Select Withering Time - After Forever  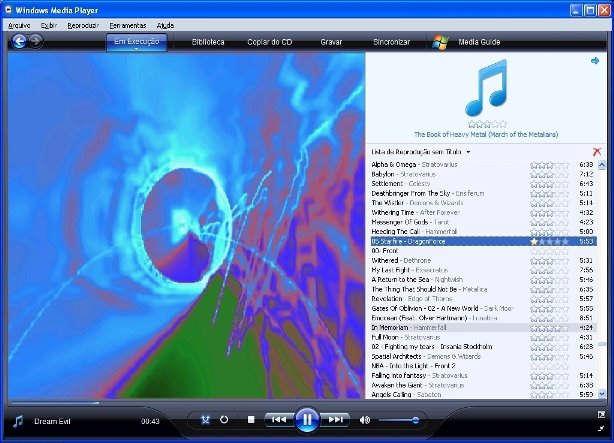click(x=484, y=213)
